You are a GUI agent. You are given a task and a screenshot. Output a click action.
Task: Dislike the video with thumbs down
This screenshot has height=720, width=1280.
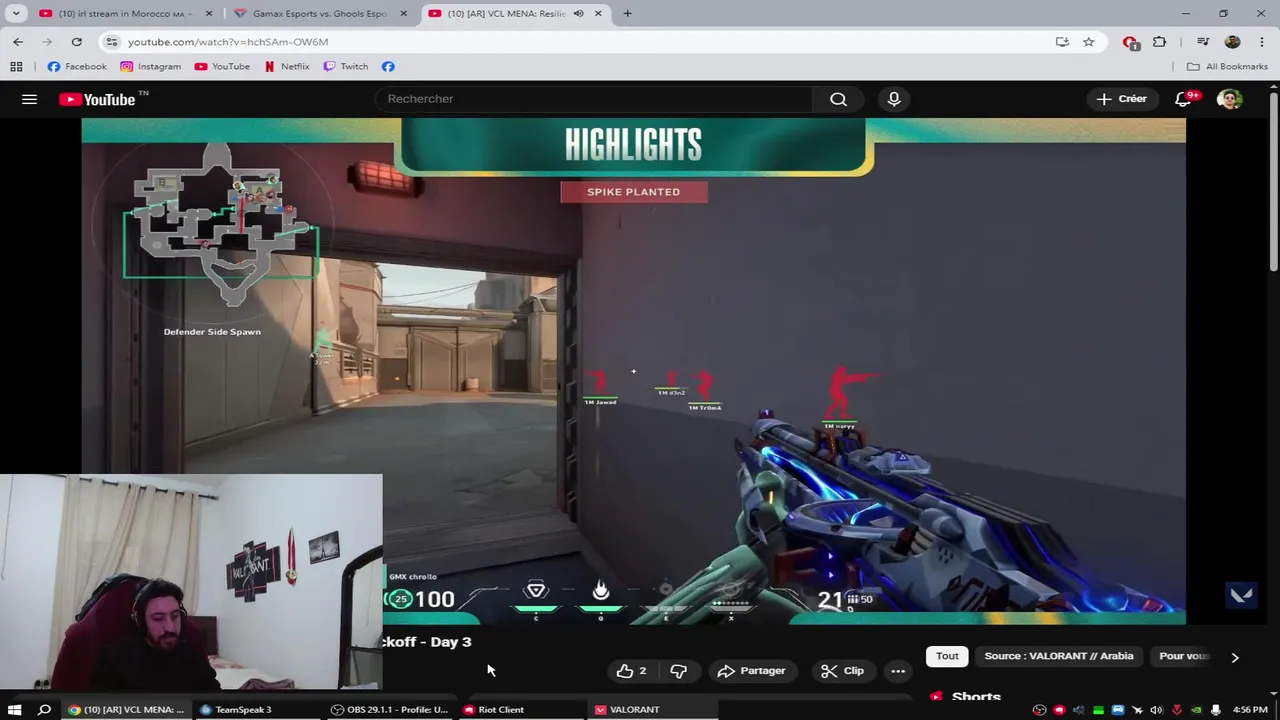679,671
